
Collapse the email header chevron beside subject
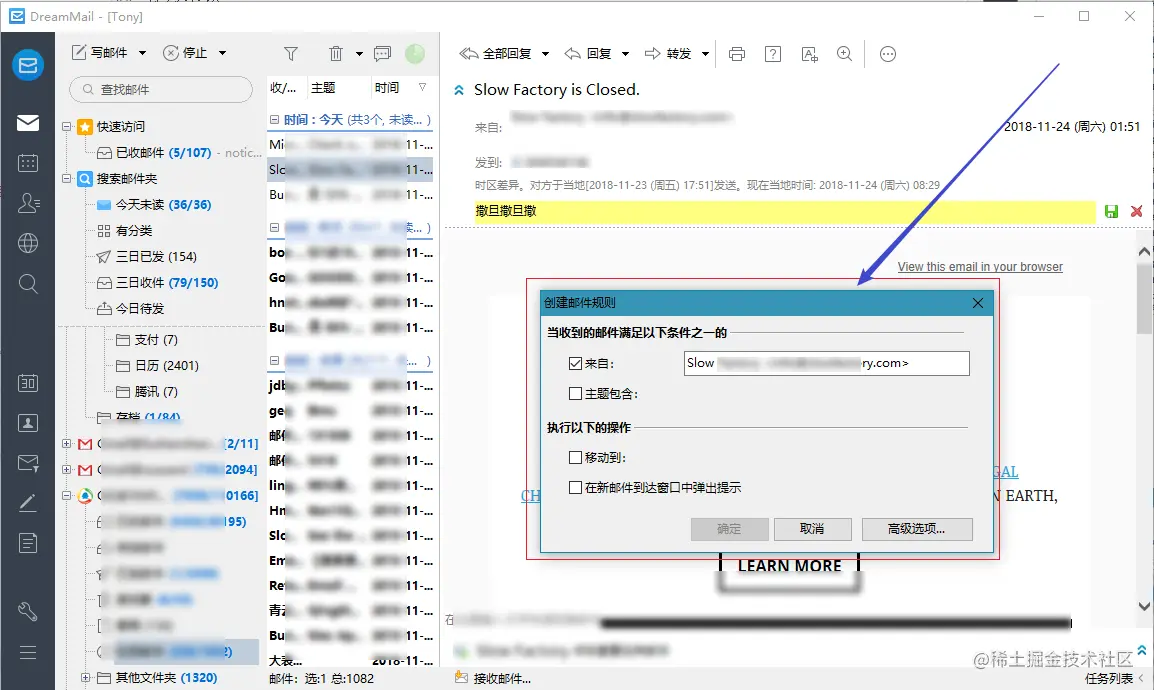(459, 90)
